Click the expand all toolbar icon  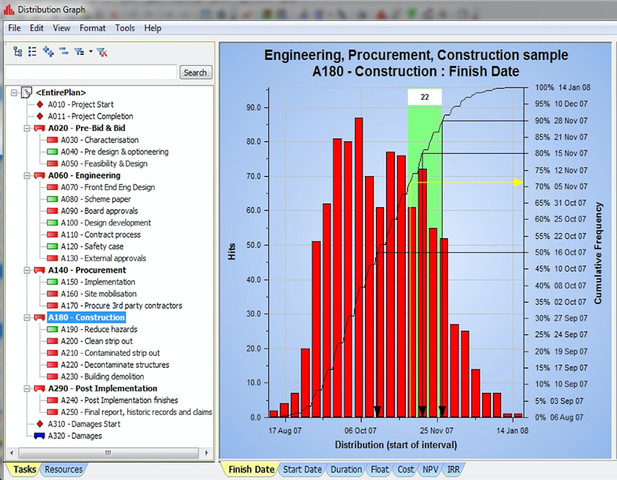(48, 52)
